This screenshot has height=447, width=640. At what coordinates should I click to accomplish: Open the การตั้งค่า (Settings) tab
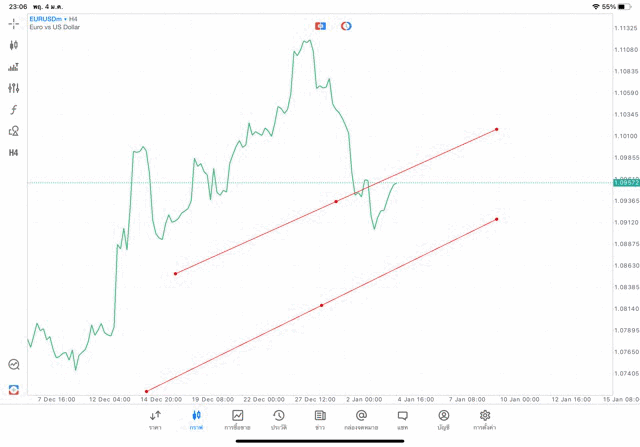coord(485,420)
